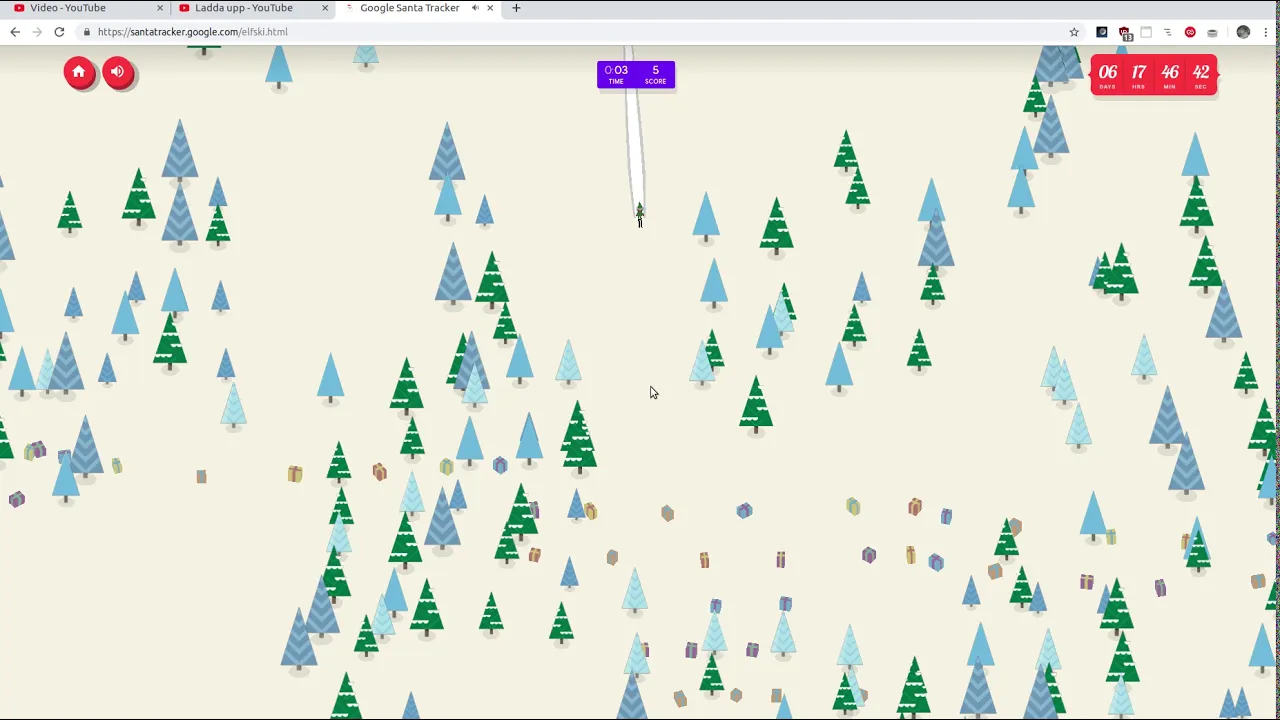Image resolution: width=1280 pixels, height=720 pixels.
Task: Go back to previous page
Action: pos(15,32)
